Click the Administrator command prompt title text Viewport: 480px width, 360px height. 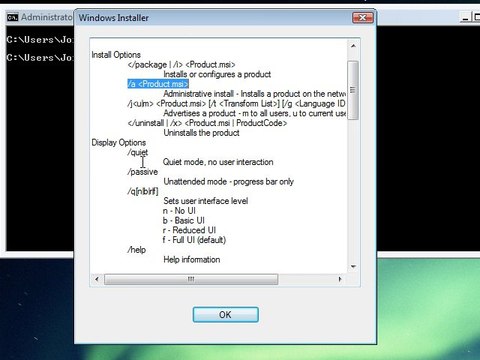click(x=47, y=17)
